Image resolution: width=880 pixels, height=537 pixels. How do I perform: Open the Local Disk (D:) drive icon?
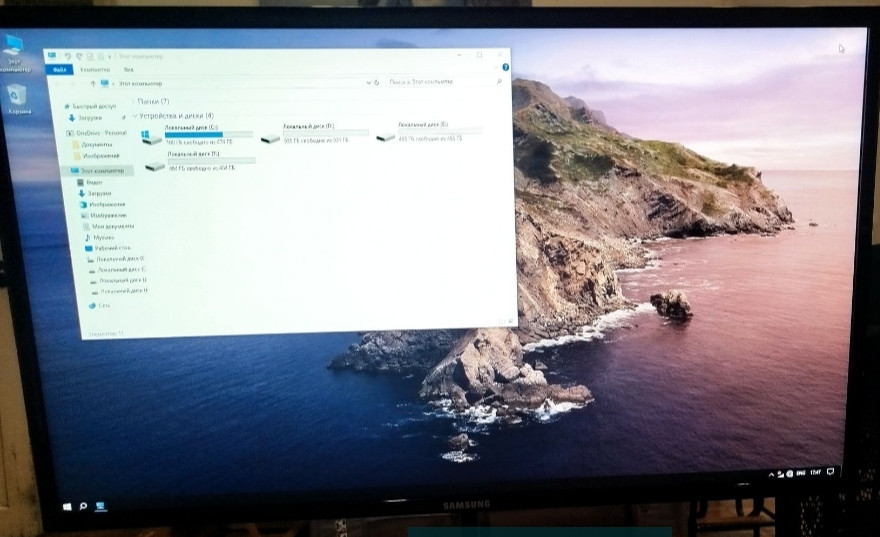pos(270,136)
